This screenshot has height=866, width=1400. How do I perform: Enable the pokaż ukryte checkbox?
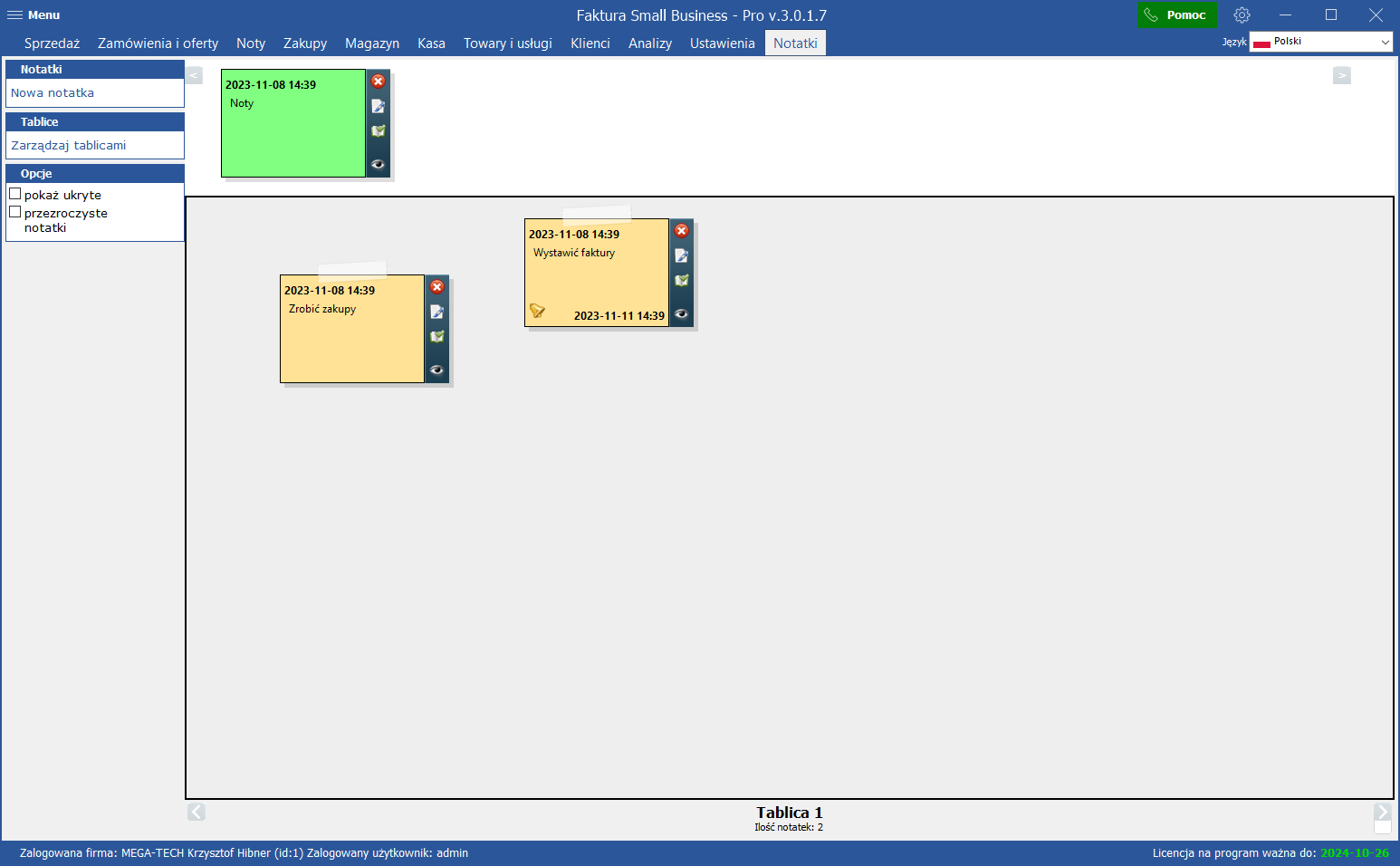15,194
